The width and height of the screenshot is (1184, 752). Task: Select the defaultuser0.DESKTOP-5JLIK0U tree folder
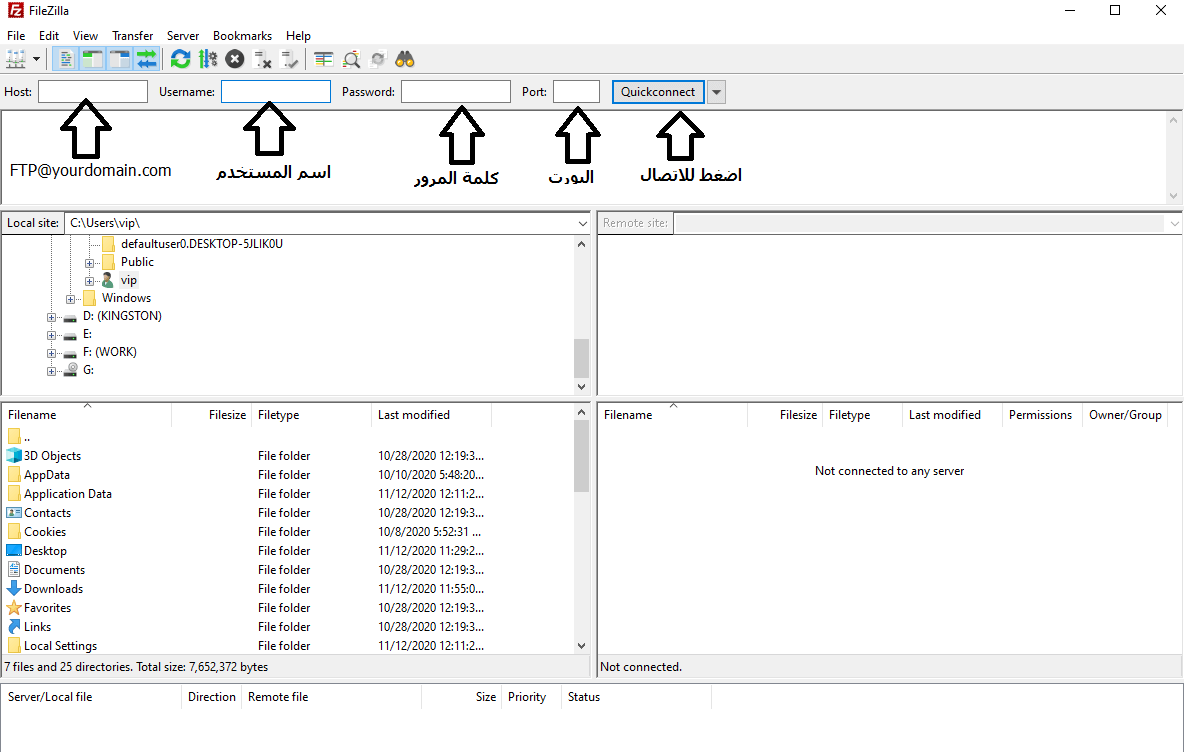tap(202, 244)
